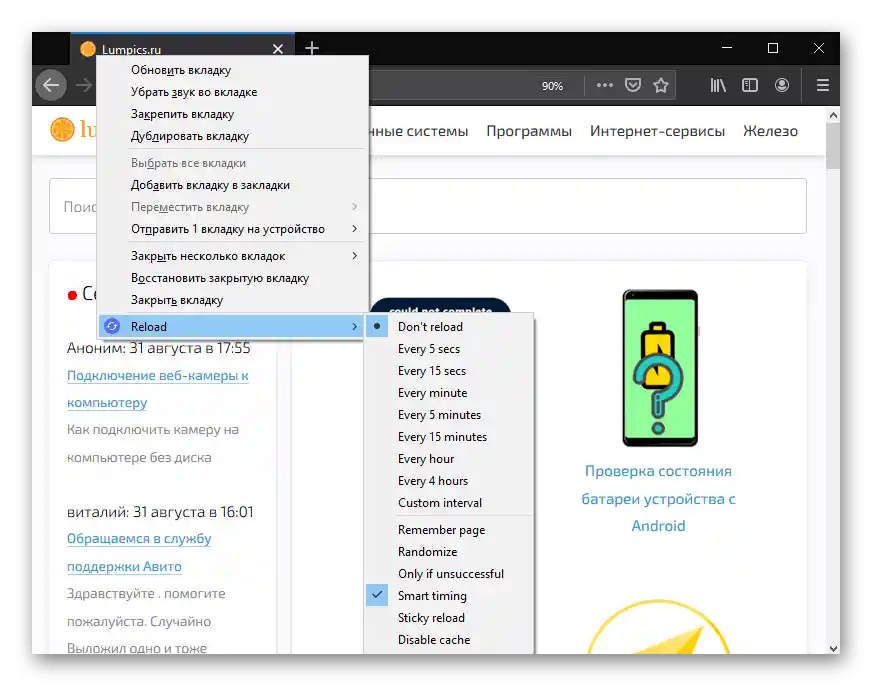Image resolution: width=872 pixels, height=686 pixels.
Task: Click the Reload extension icon in menu
Action: pyautogui.click(x=112, y=326)
